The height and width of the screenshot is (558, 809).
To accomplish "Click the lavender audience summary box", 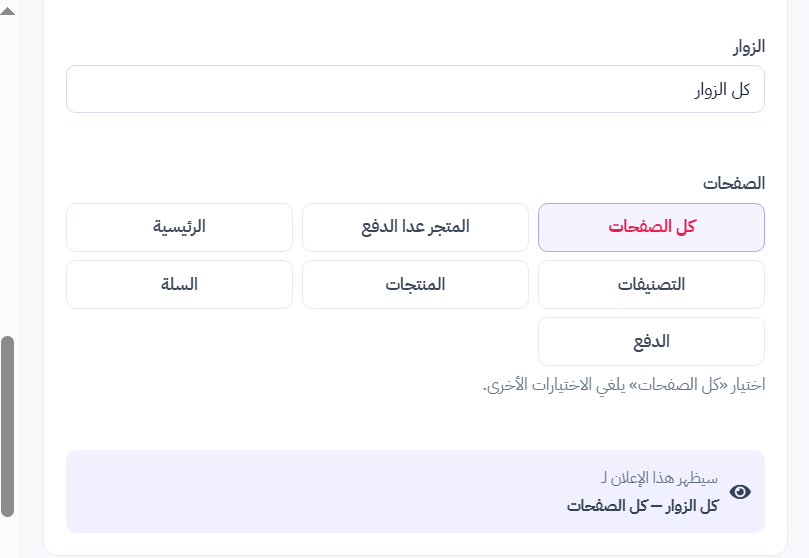I will [x=415, y=491].
